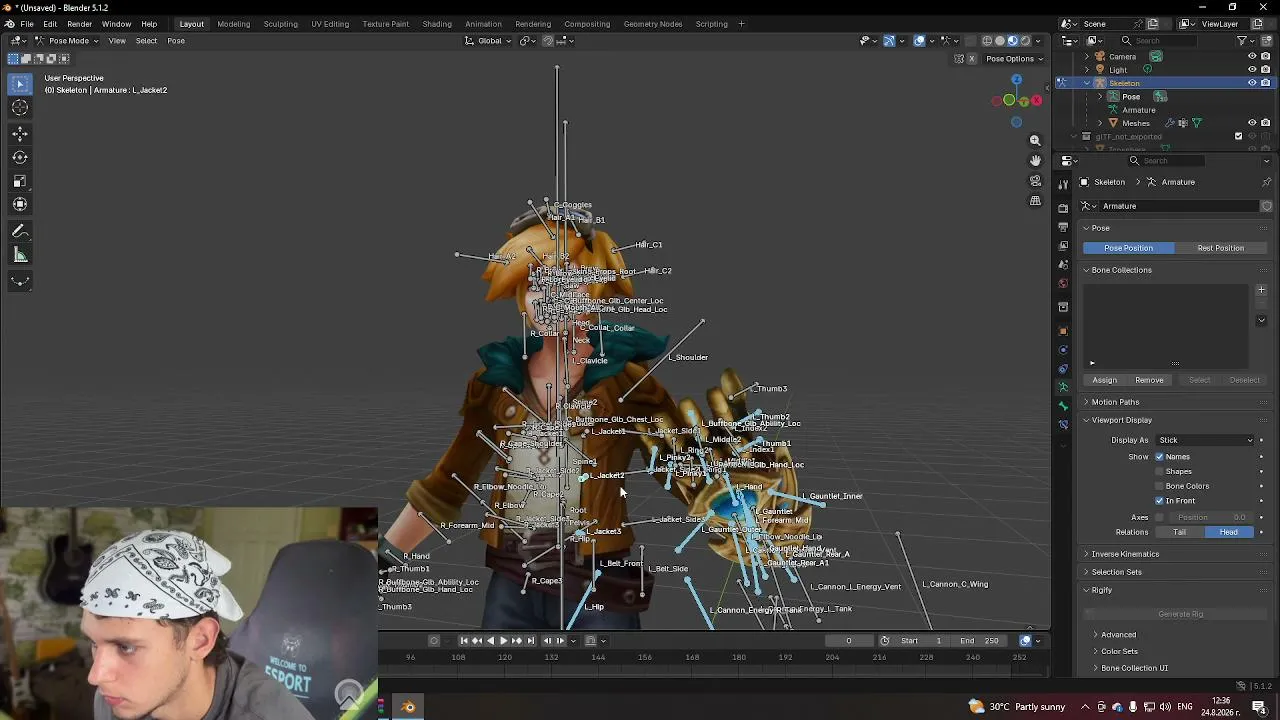Click the pan hand viewport gizmo
The height and width of the screenshot is (720, 1280).
[x=1035, y=160]
